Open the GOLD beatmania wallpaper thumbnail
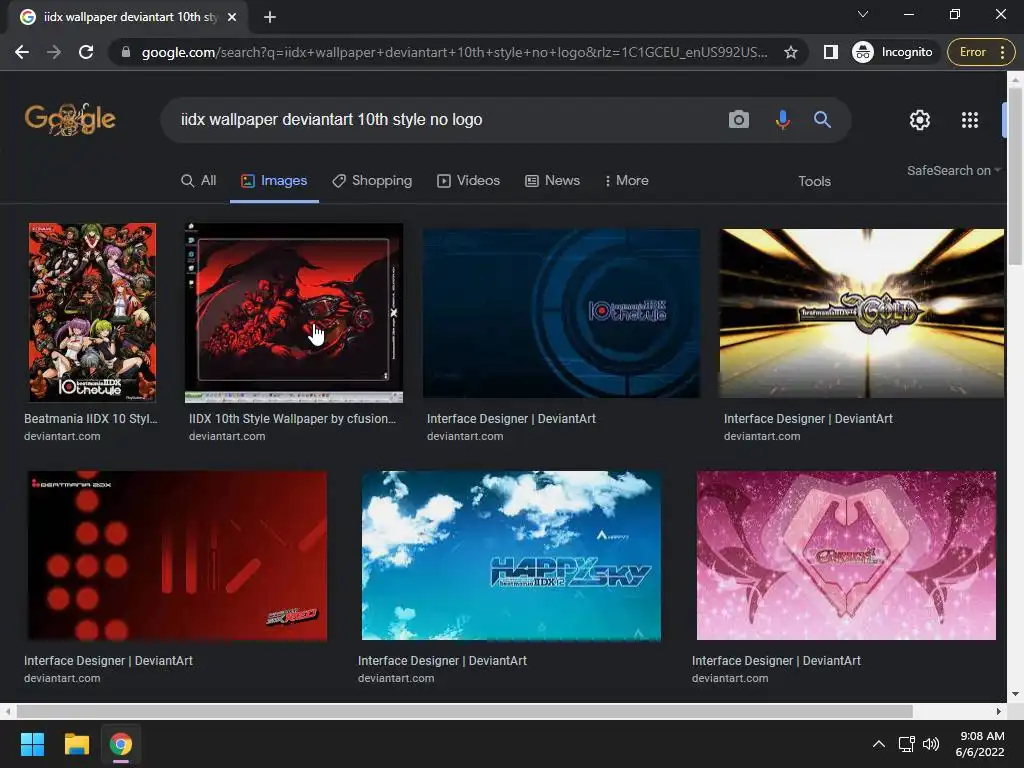 tap(861, 313)
